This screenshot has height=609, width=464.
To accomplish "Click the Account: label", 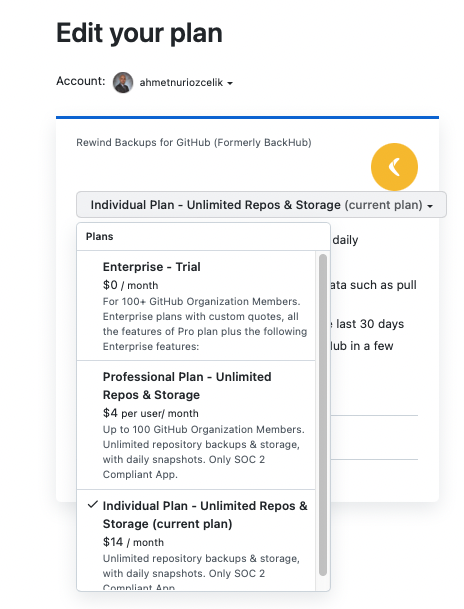I will pos(81,81).
